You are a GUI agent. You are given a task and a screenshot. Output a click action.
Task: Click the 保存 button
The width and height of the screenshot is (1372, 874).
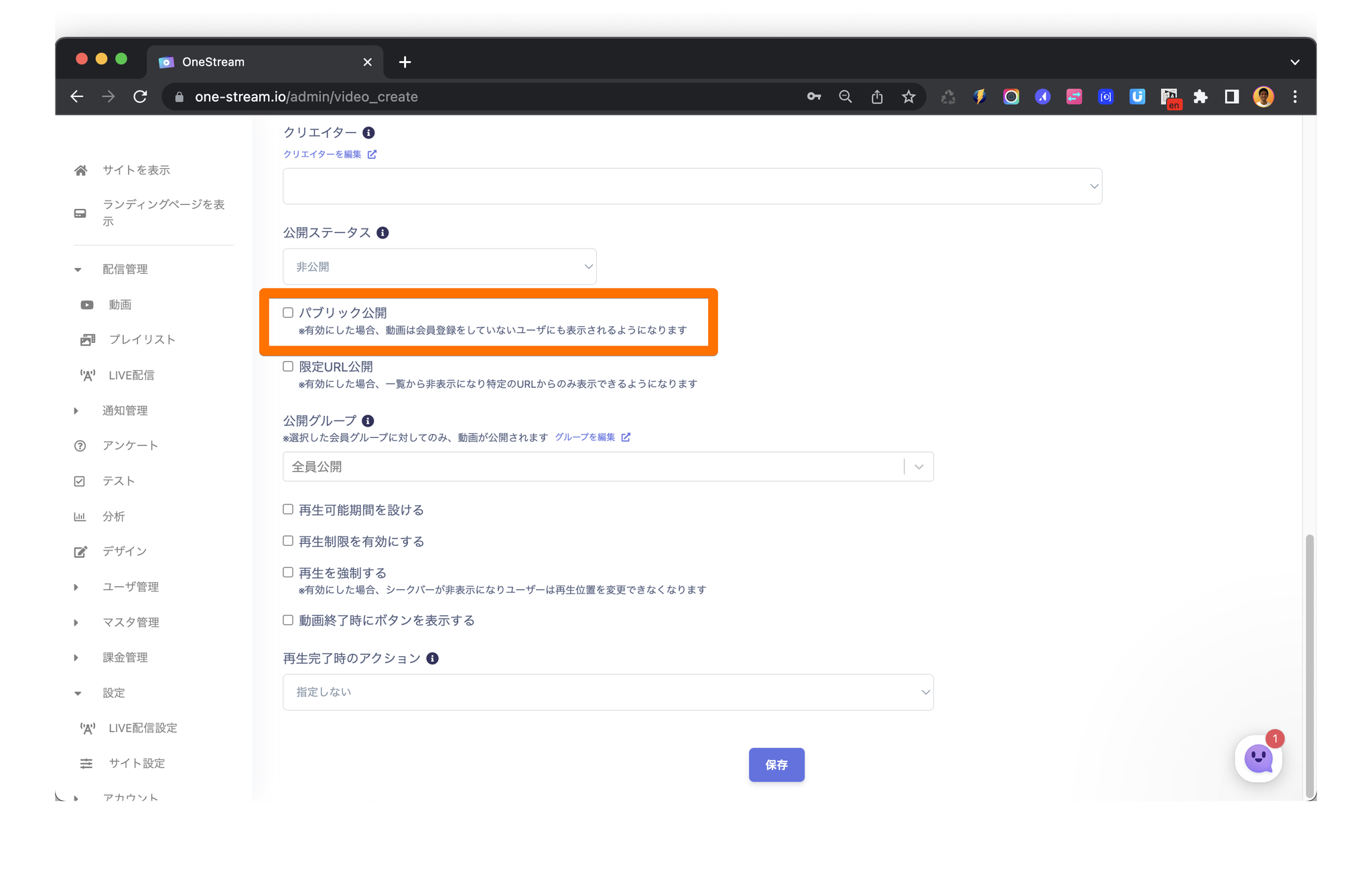776,765
